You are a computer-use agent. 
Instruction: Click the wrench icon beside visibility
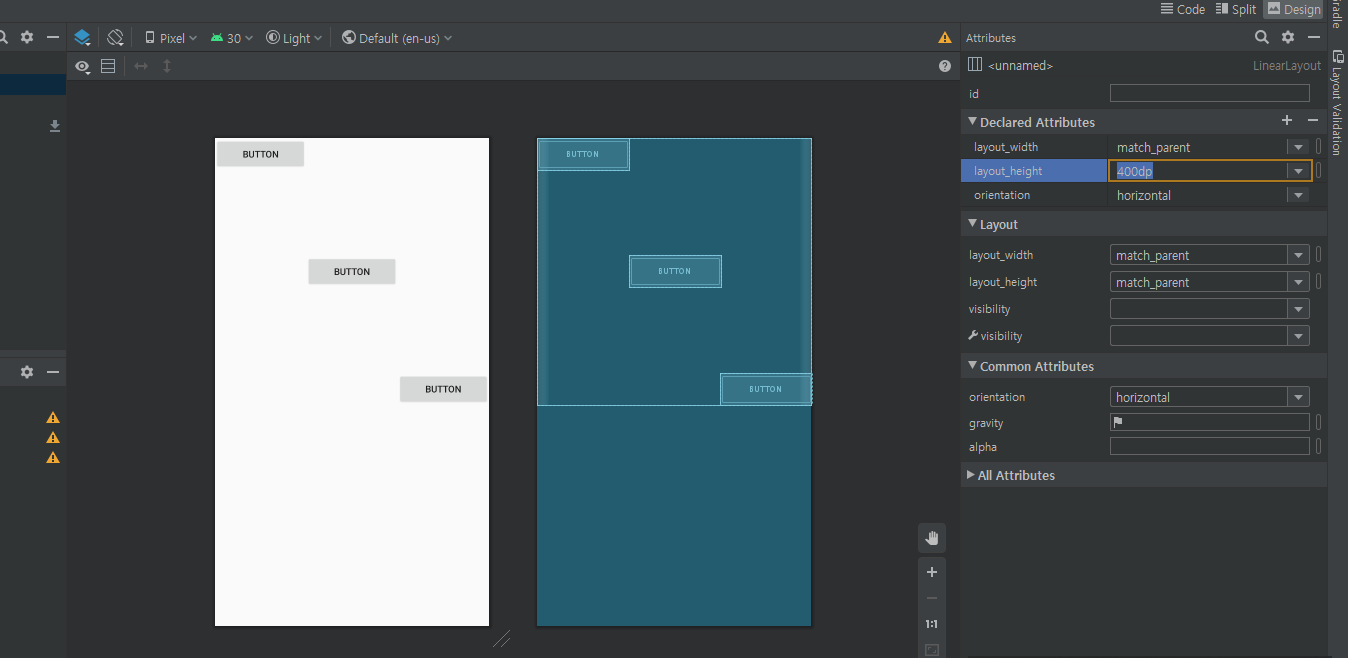973,336
